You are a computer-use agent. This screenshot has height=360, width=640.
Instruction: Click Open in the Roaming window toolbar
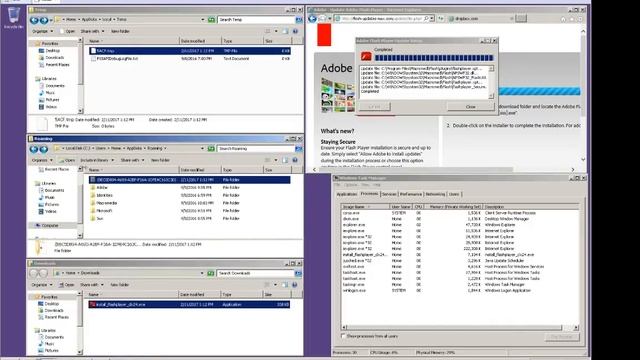tap(67, 160)
